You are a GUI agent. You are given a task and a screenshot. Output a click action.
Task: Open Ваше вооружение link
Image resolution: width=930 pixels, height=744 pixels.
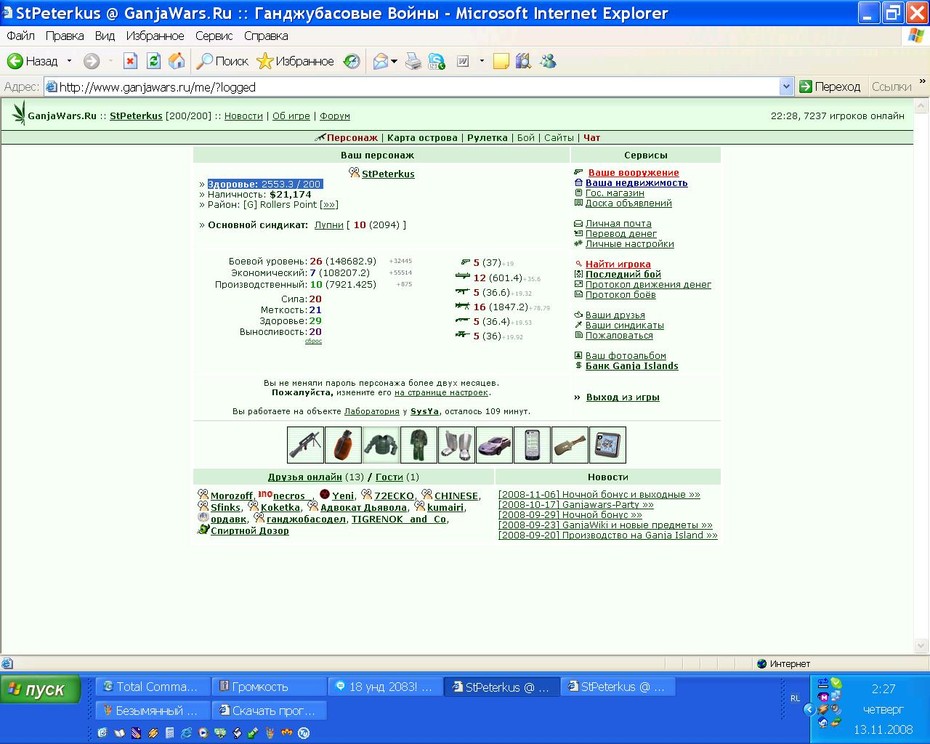[x=633, y=173]
